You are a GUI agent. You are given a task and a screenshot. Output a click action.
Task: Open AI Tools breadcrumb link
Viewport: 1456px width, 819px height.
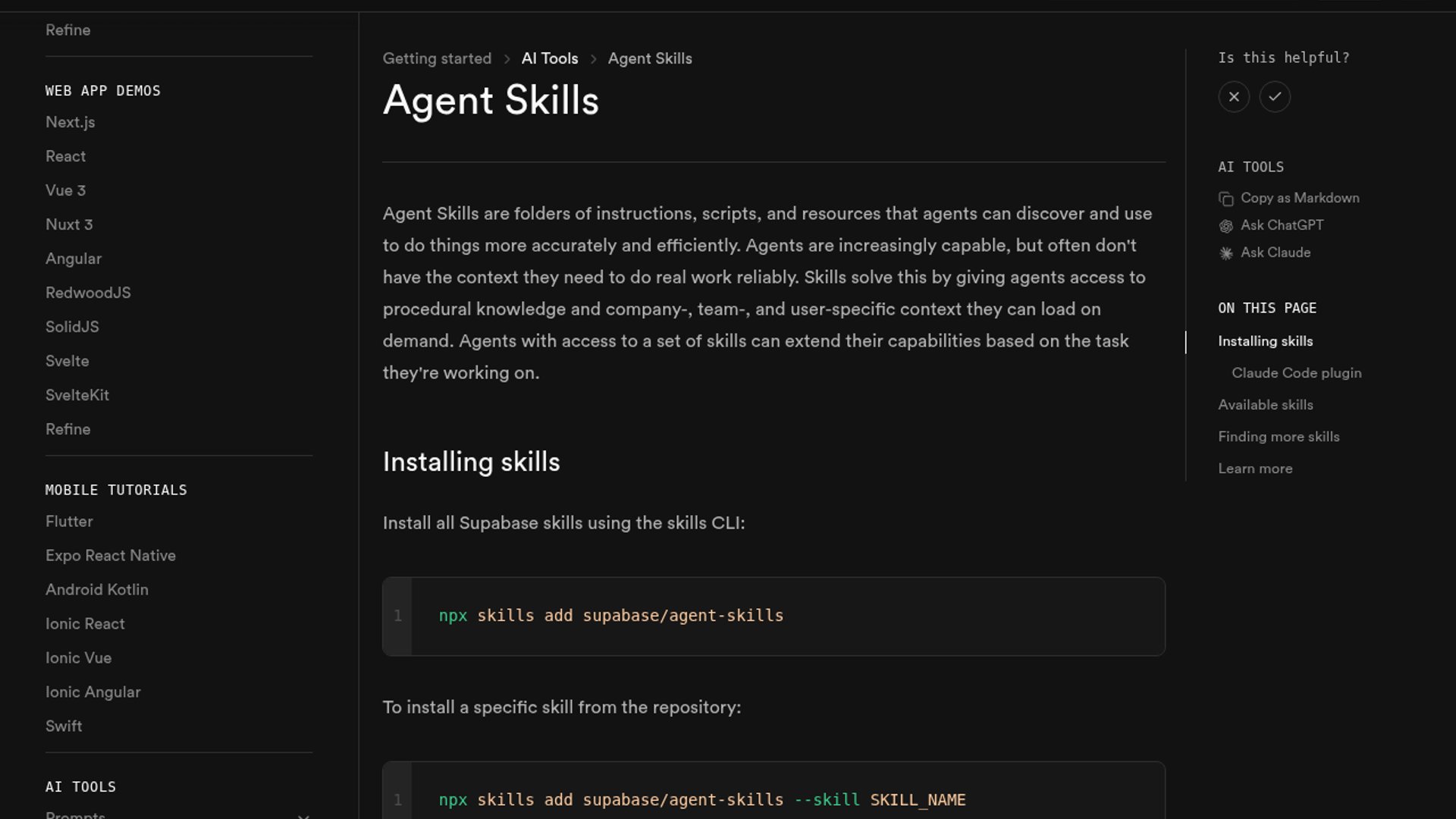[549, 58]
